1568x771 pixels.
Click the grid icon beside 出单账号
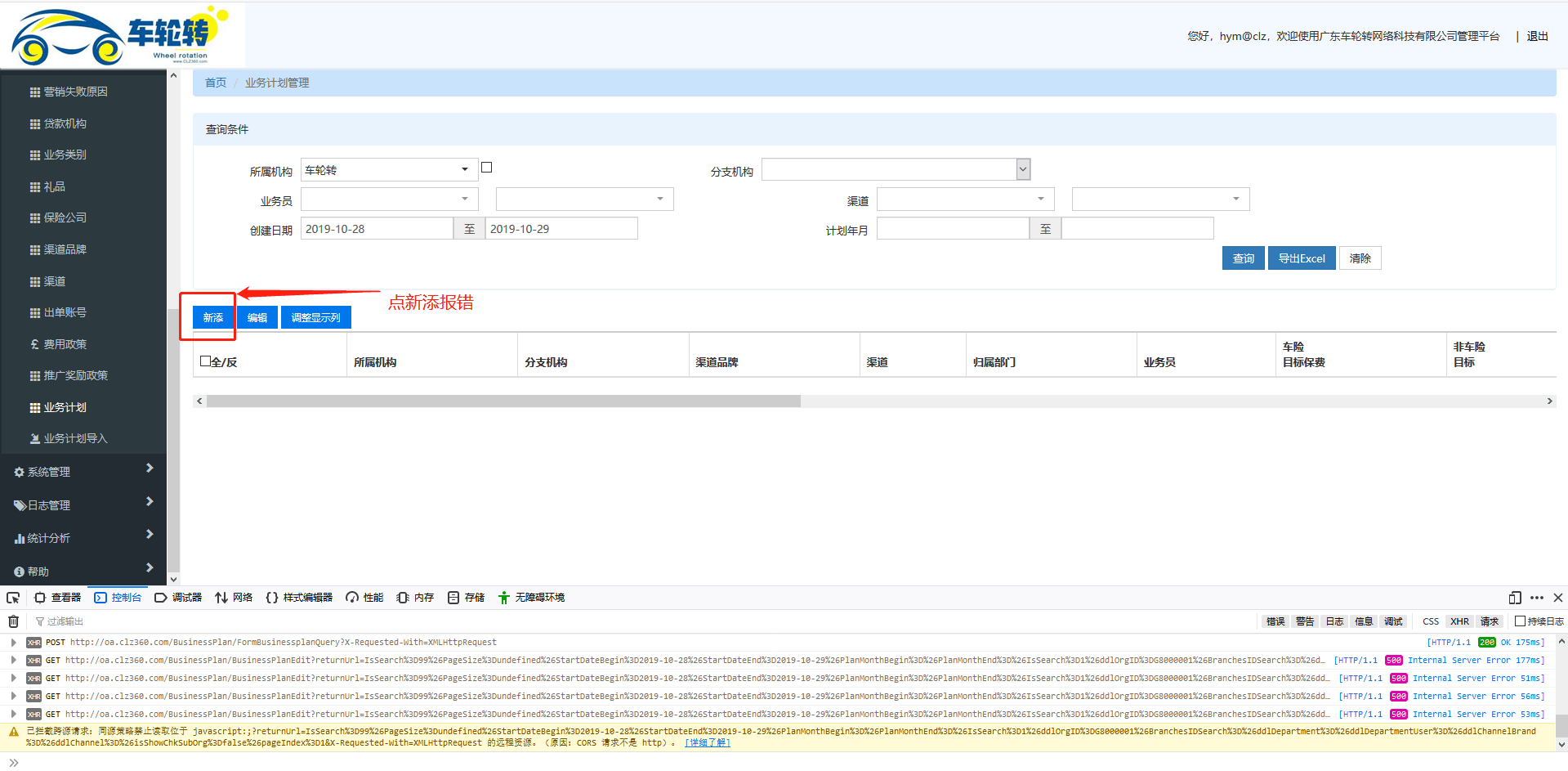click(x=35, y=313)
